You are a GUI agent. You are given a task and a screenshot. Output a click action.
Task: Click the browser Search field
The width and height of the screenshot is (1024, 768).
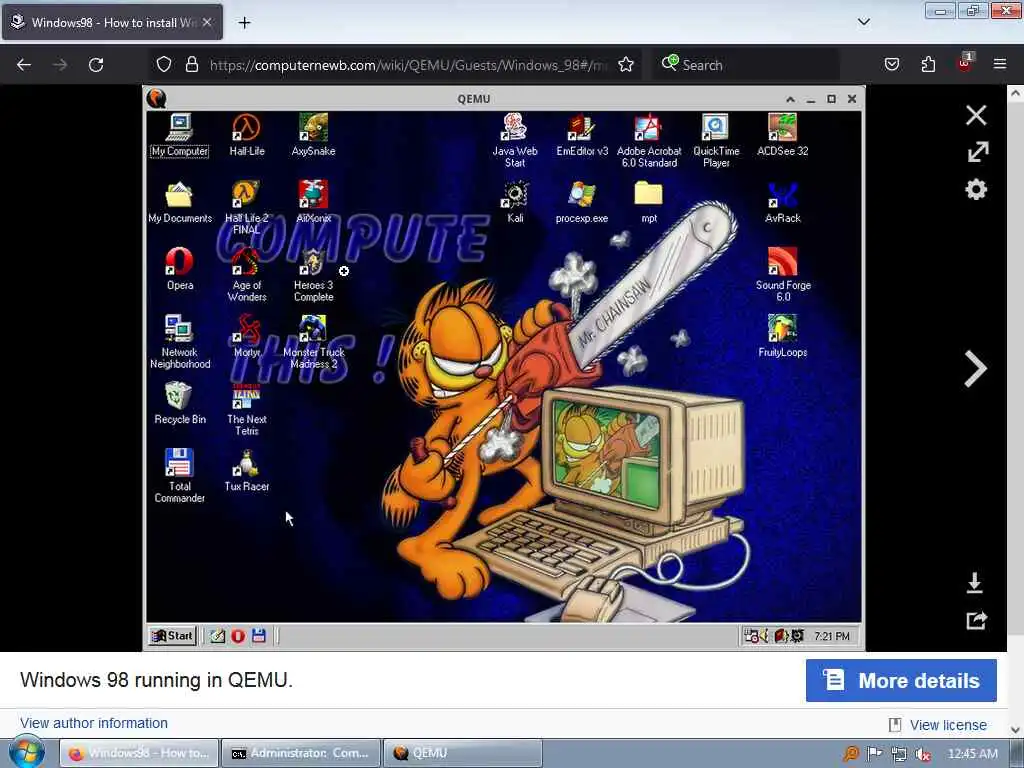coord(746,65)
